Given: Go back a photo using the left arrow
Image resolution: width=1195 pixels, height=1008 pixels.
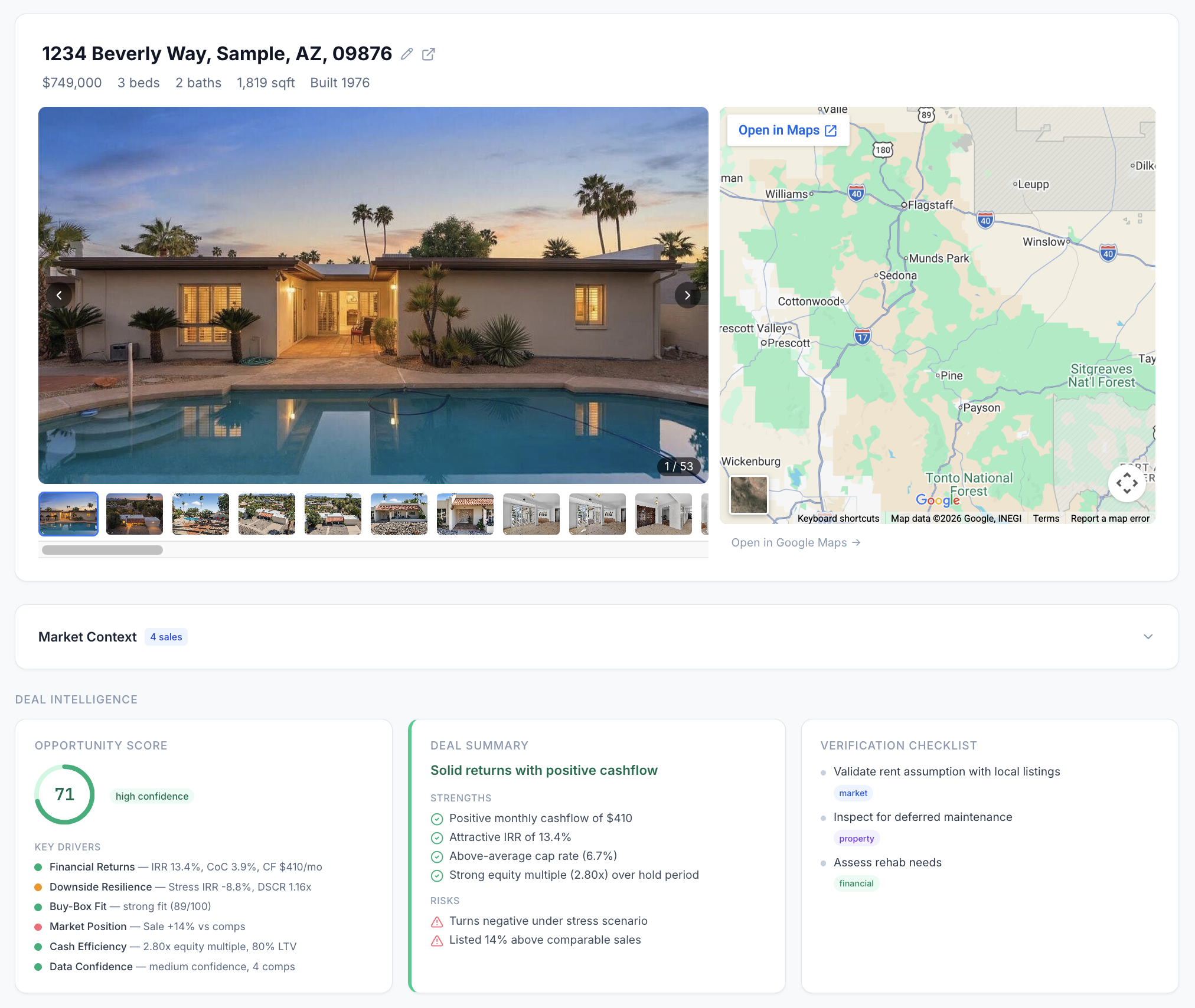Looking at the screenshot, I should 60,295.
